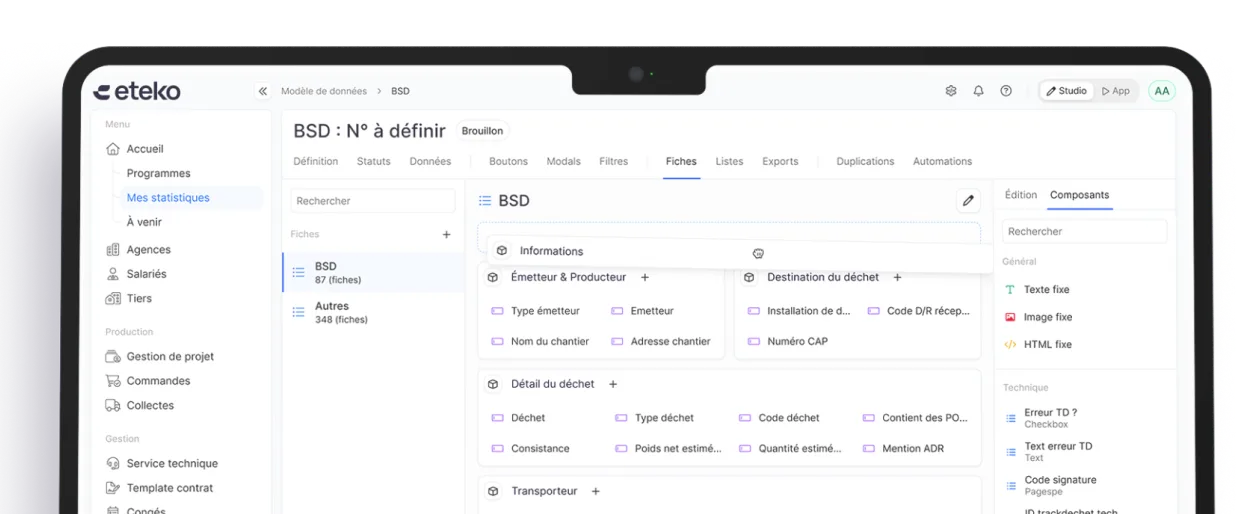Click the Salariés person icon
1252x514 pixels.
tap(113, 274)
